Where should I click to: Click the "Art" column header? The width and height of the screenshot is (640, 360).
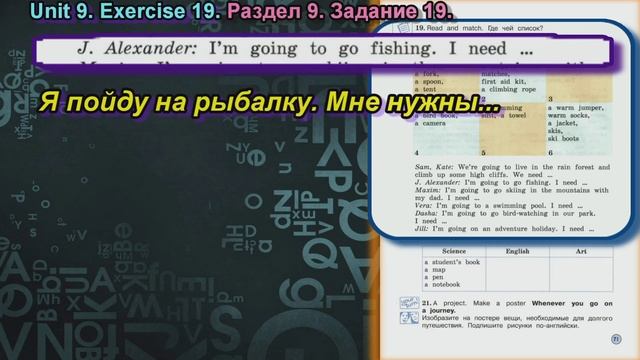(581, 251)
